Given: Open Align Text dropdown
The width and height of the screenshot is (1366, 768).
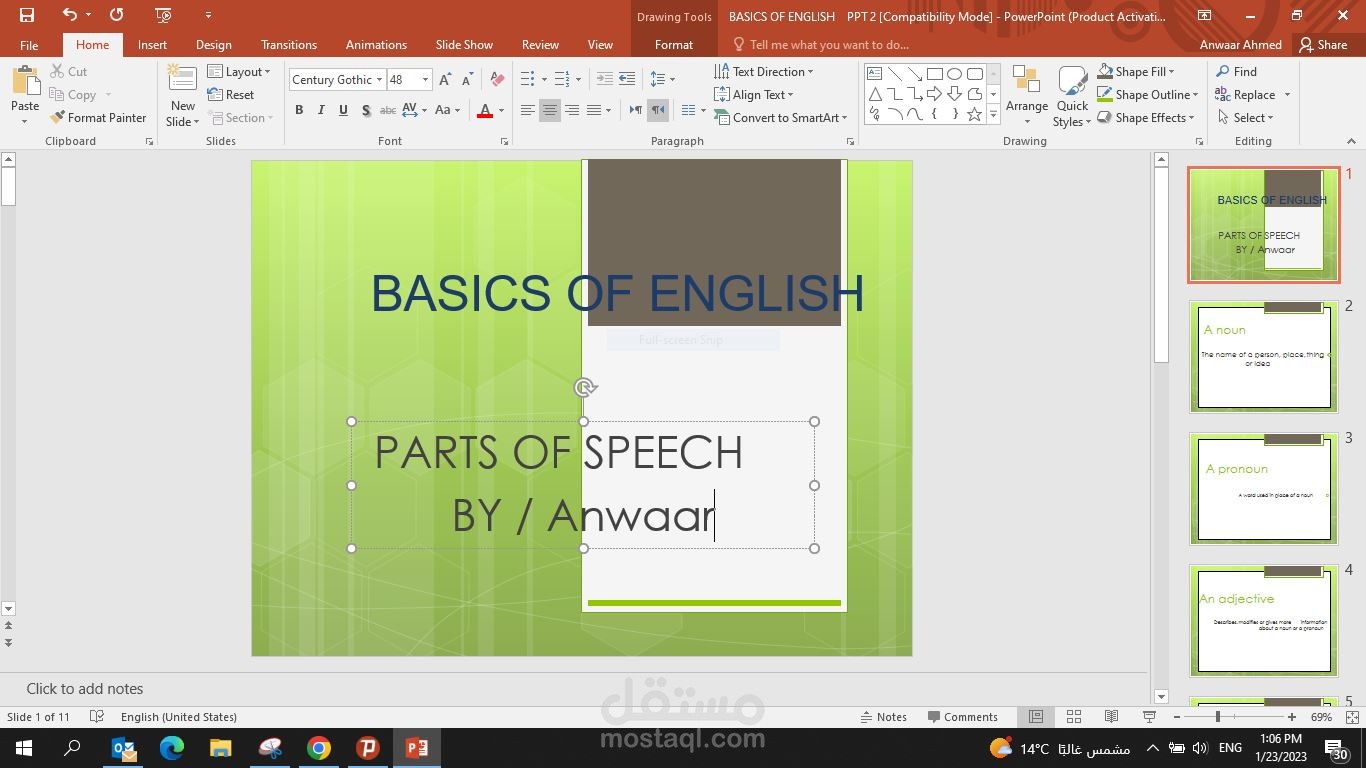Looking at the screenshot, I should click(x=754, y=95).
